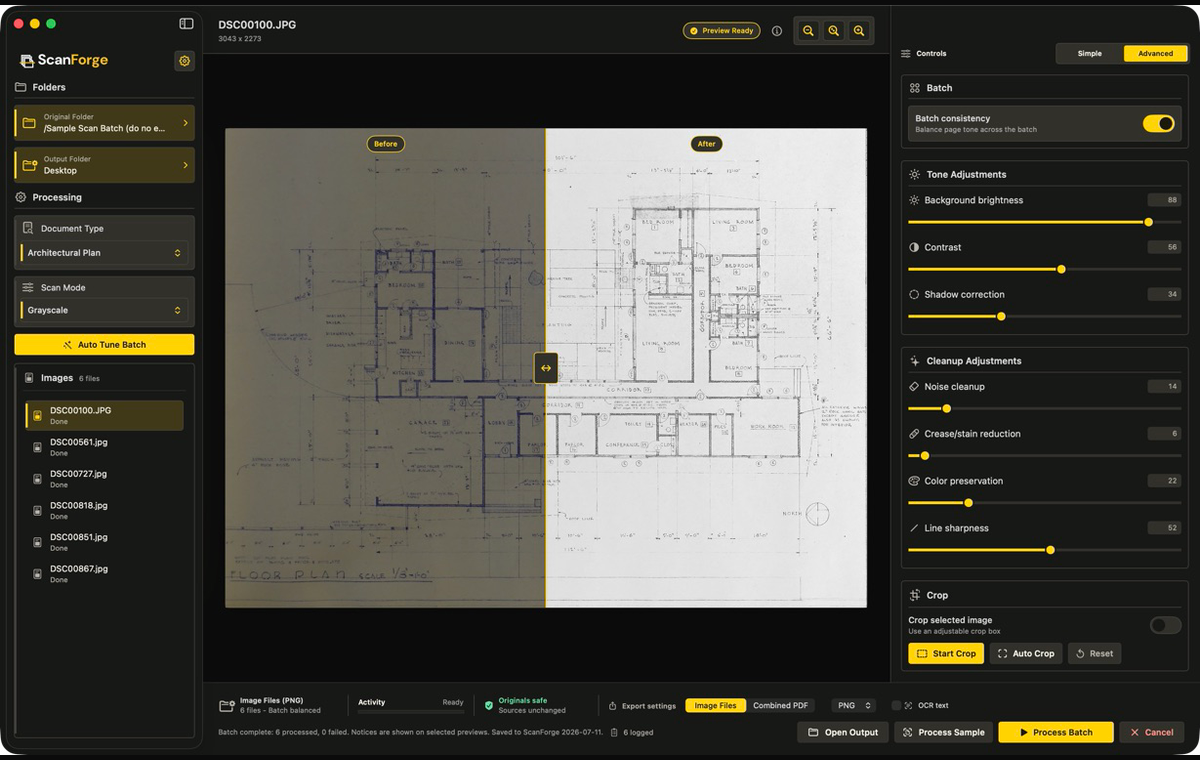Click the Open Output button

843,732
